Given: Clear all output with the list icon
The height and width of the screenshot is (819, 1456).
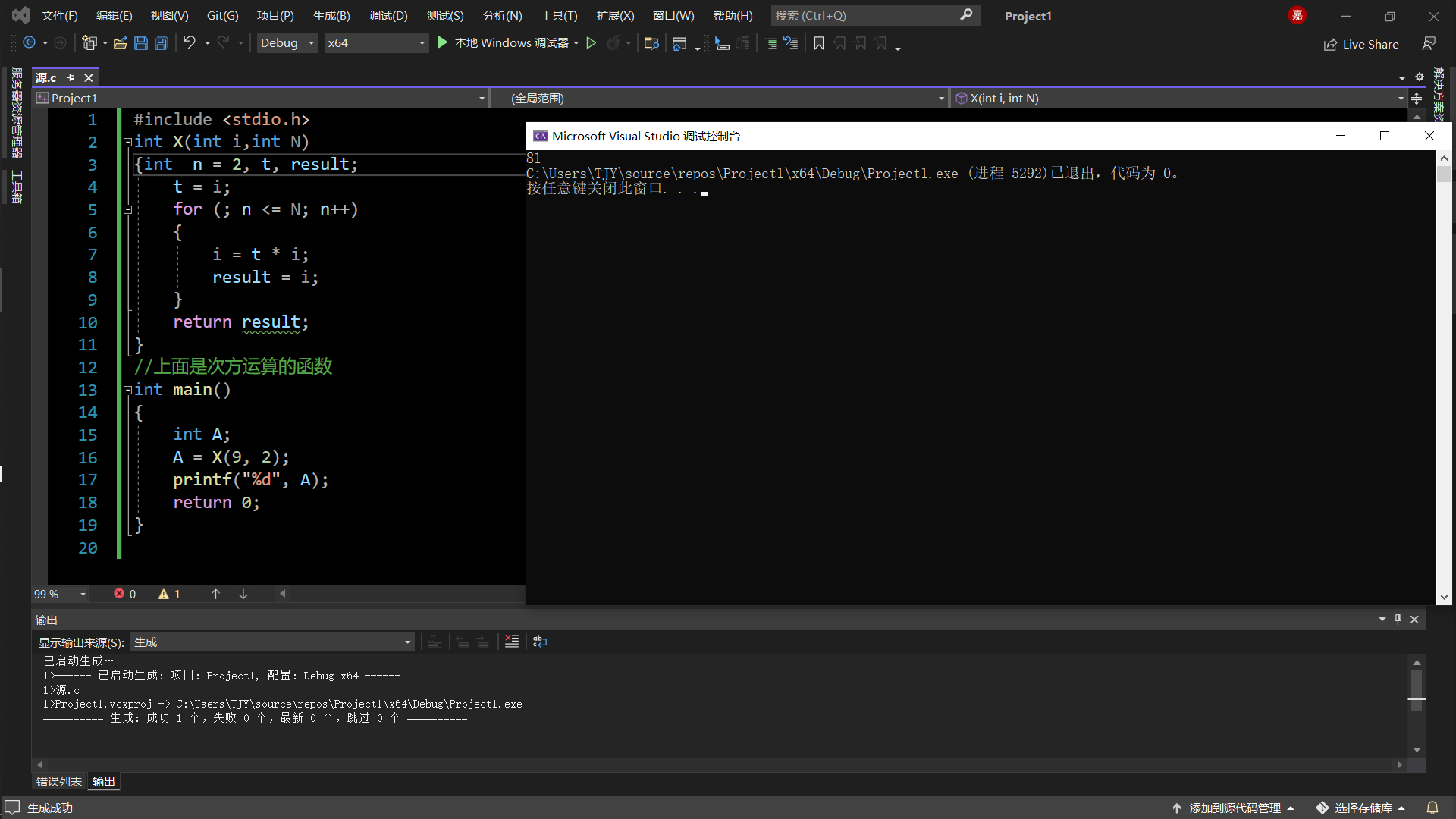Looking at the screenshot, I should pos(512,642).
